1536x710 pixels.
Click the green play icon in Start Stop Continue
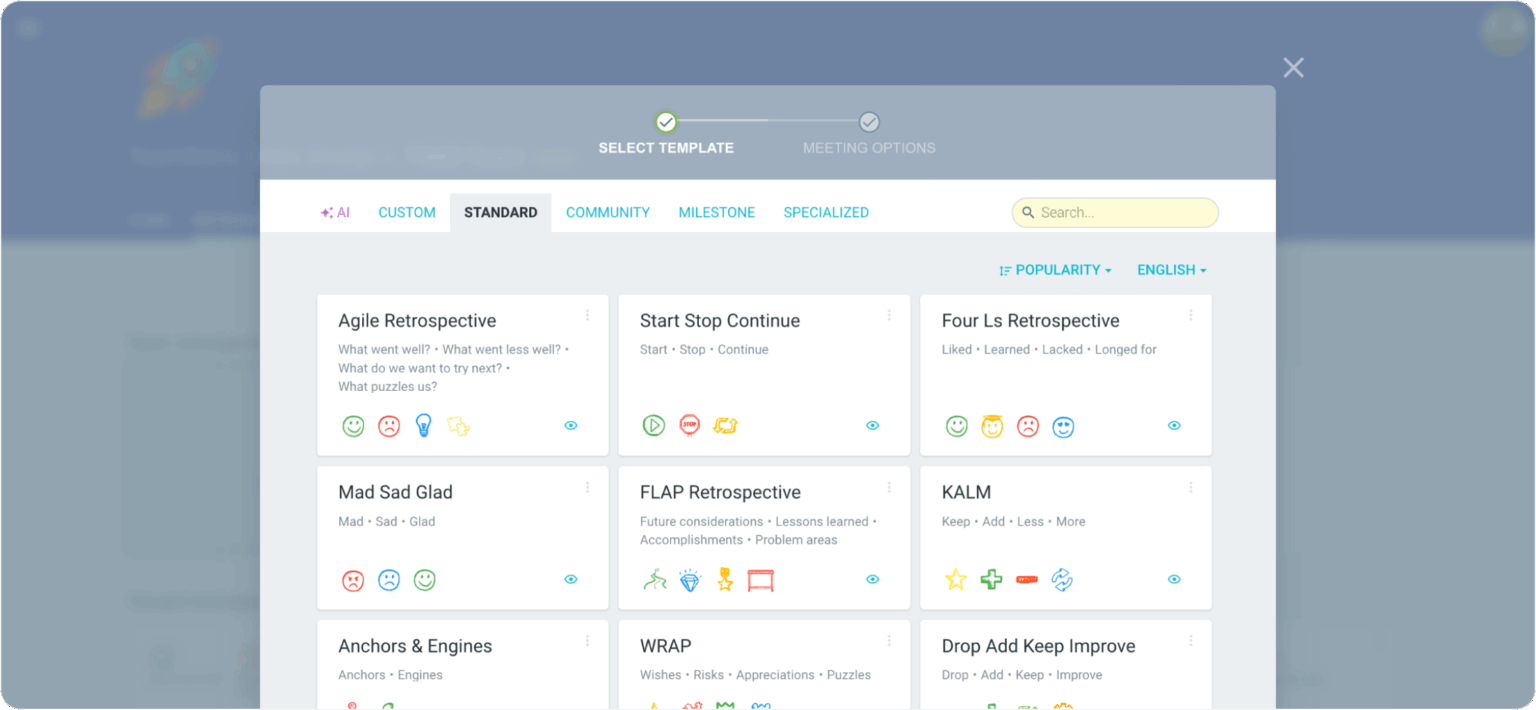[653, 425]
